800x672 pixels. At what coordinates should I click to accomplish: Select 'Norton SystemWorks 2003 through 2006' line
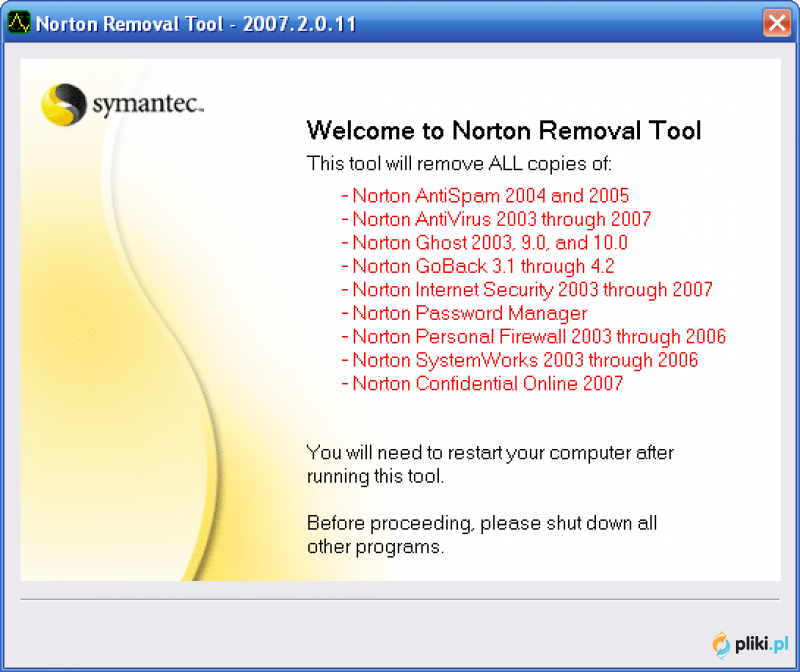point(519,360)
